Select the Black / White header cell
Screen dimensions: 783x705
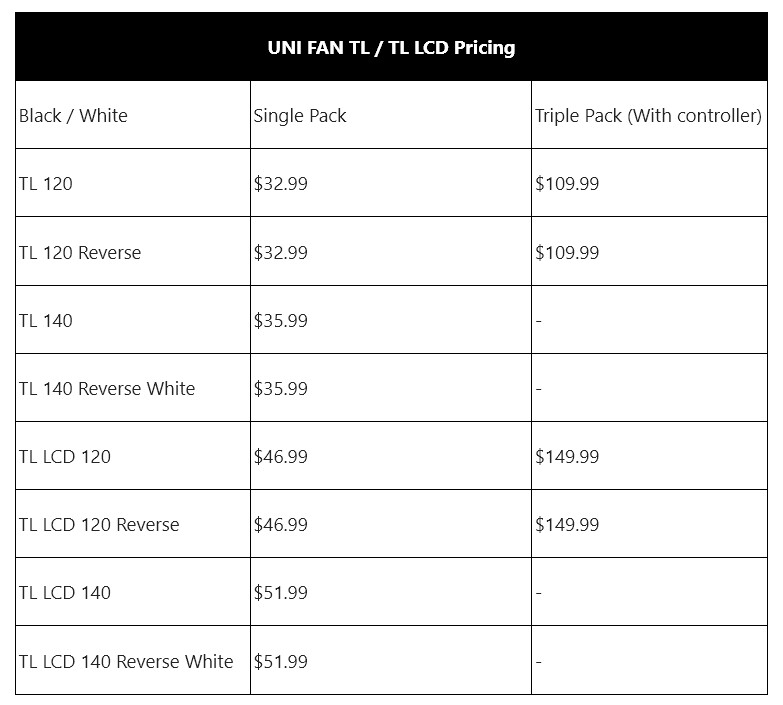(x=73, y=115)
